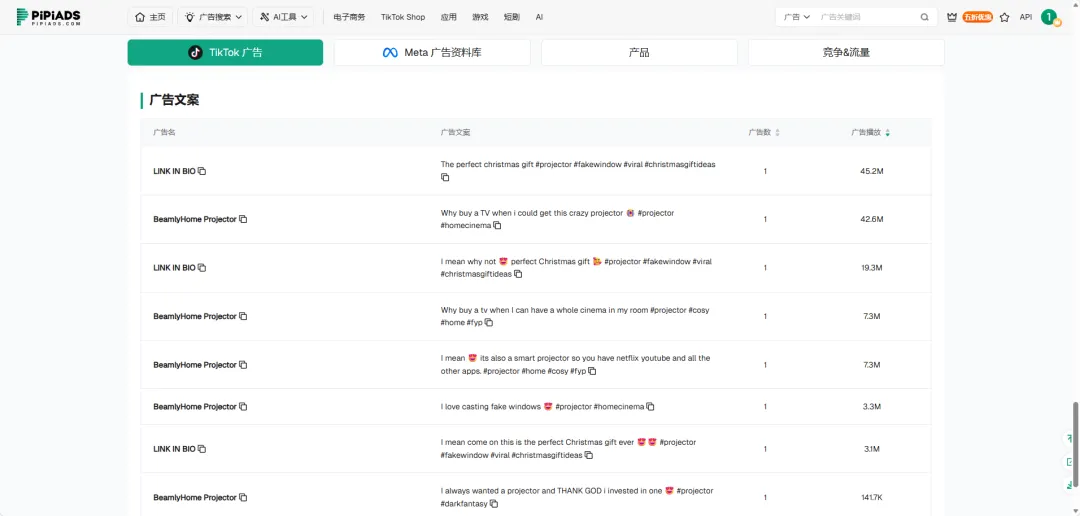1080x516 pixels.
Task: Sort by 广告数 column
Action: (x=777, y=132)
